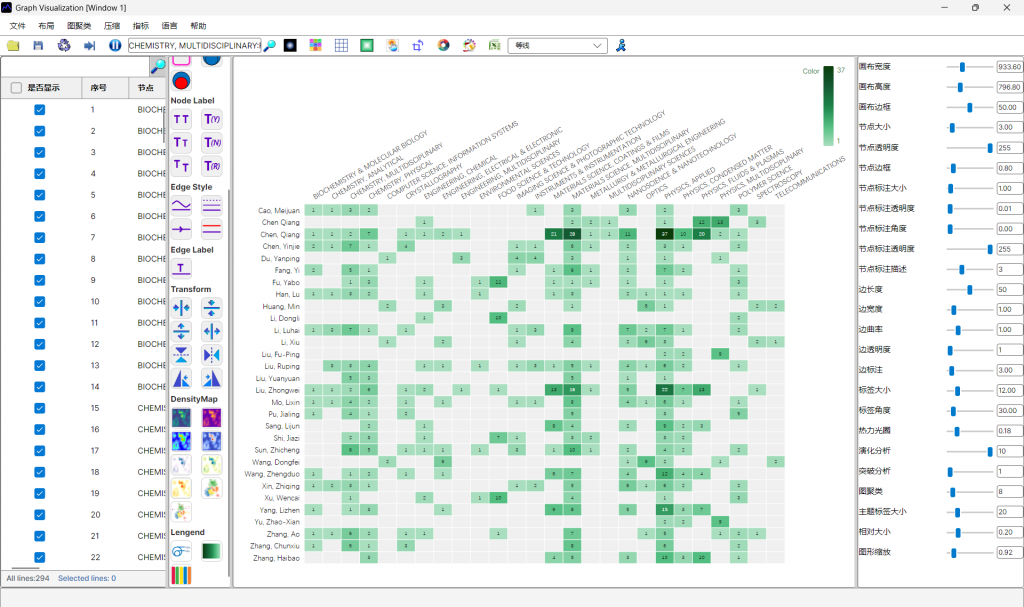Click the pause button in the toolbar
Viewport: 1024px width, 607px height.
(115, 45)
